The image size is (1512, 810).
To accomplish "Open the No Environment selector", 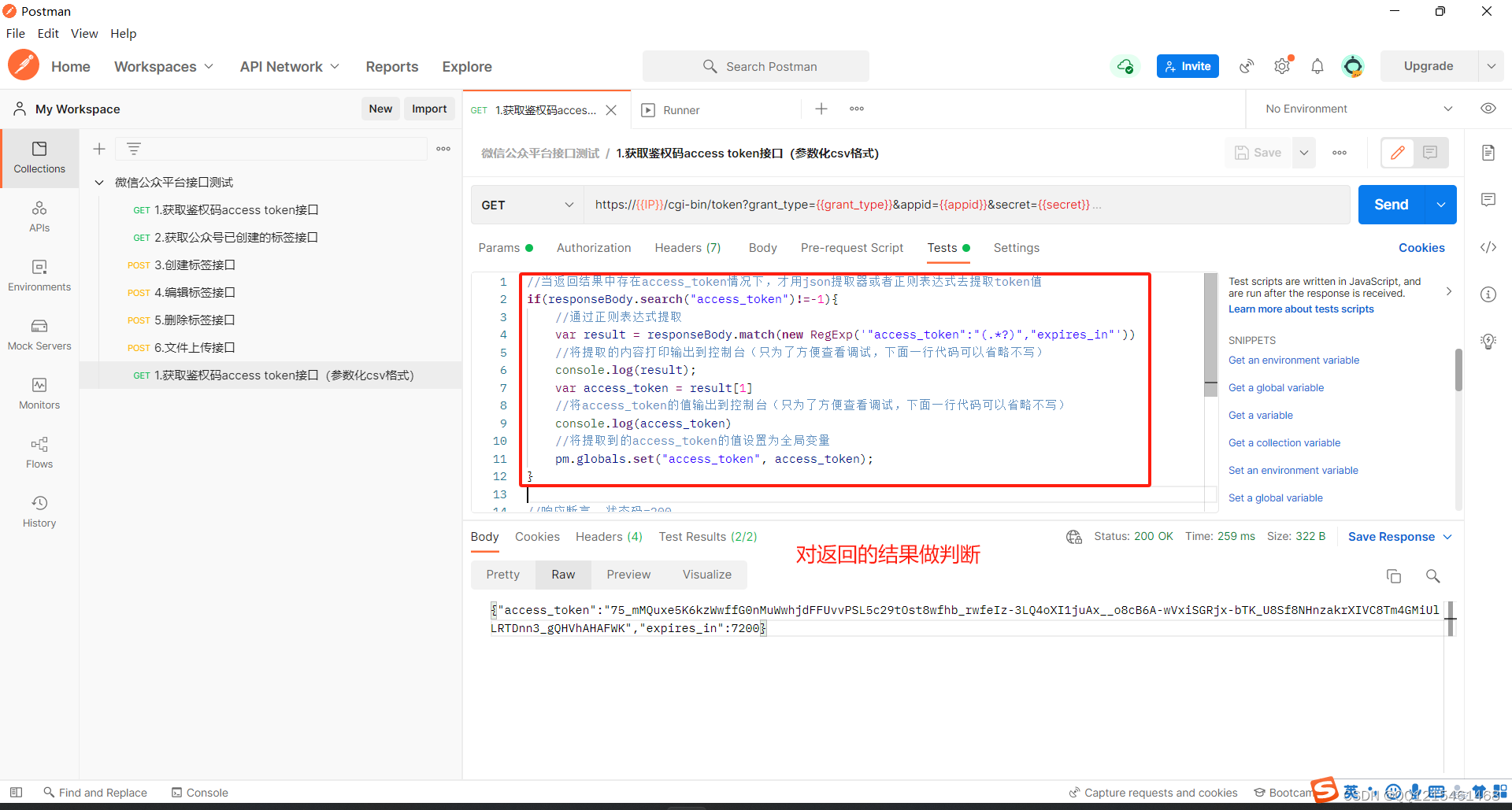I will (x=1358, y=109).
